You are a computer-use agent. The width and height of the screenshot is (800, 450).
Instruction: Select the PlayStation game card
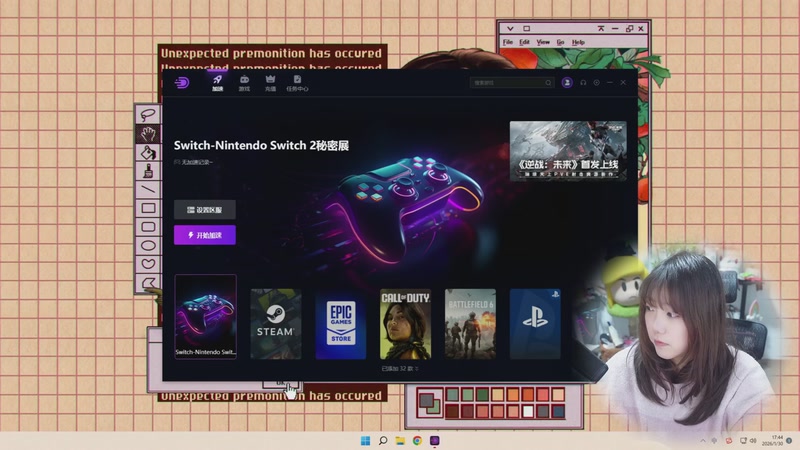tap(535, 324)
